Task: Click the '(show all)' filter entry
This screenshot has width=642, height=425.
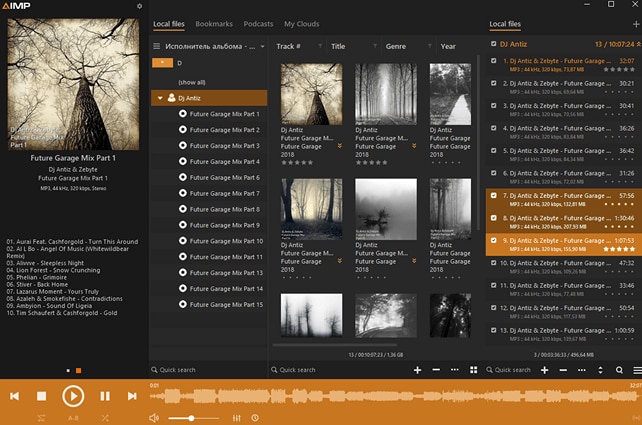Action: pyautogui.click(x=192, y=81)
